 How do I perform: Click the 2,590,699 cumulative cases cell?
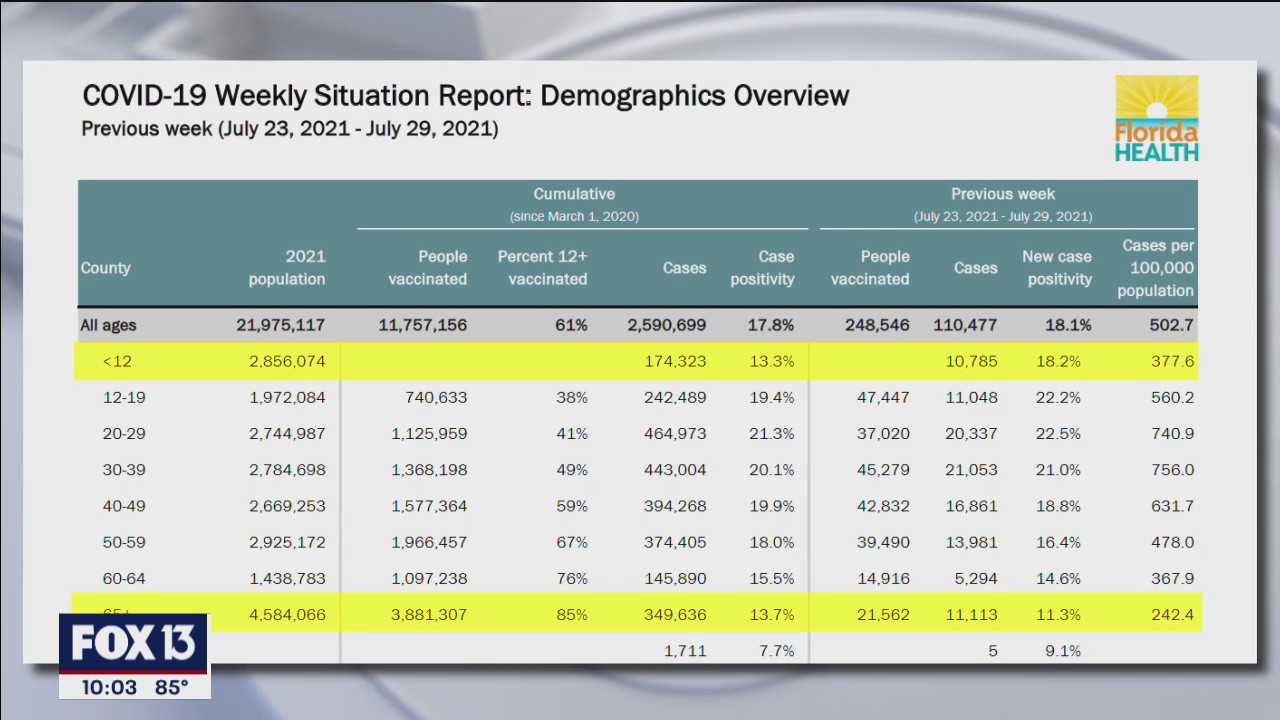(667, 325)
